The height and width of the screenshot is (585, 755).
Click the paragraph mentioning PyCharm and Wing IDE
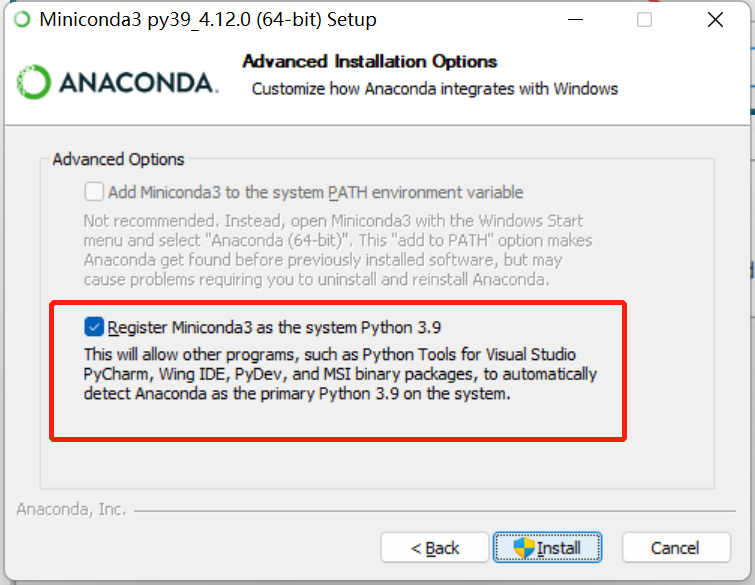coord(340,374)
